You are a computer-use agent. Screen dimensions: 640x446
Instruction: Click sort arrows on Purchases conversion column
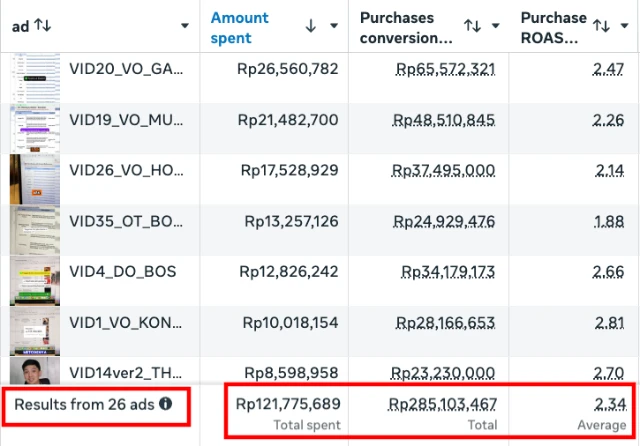473,27
